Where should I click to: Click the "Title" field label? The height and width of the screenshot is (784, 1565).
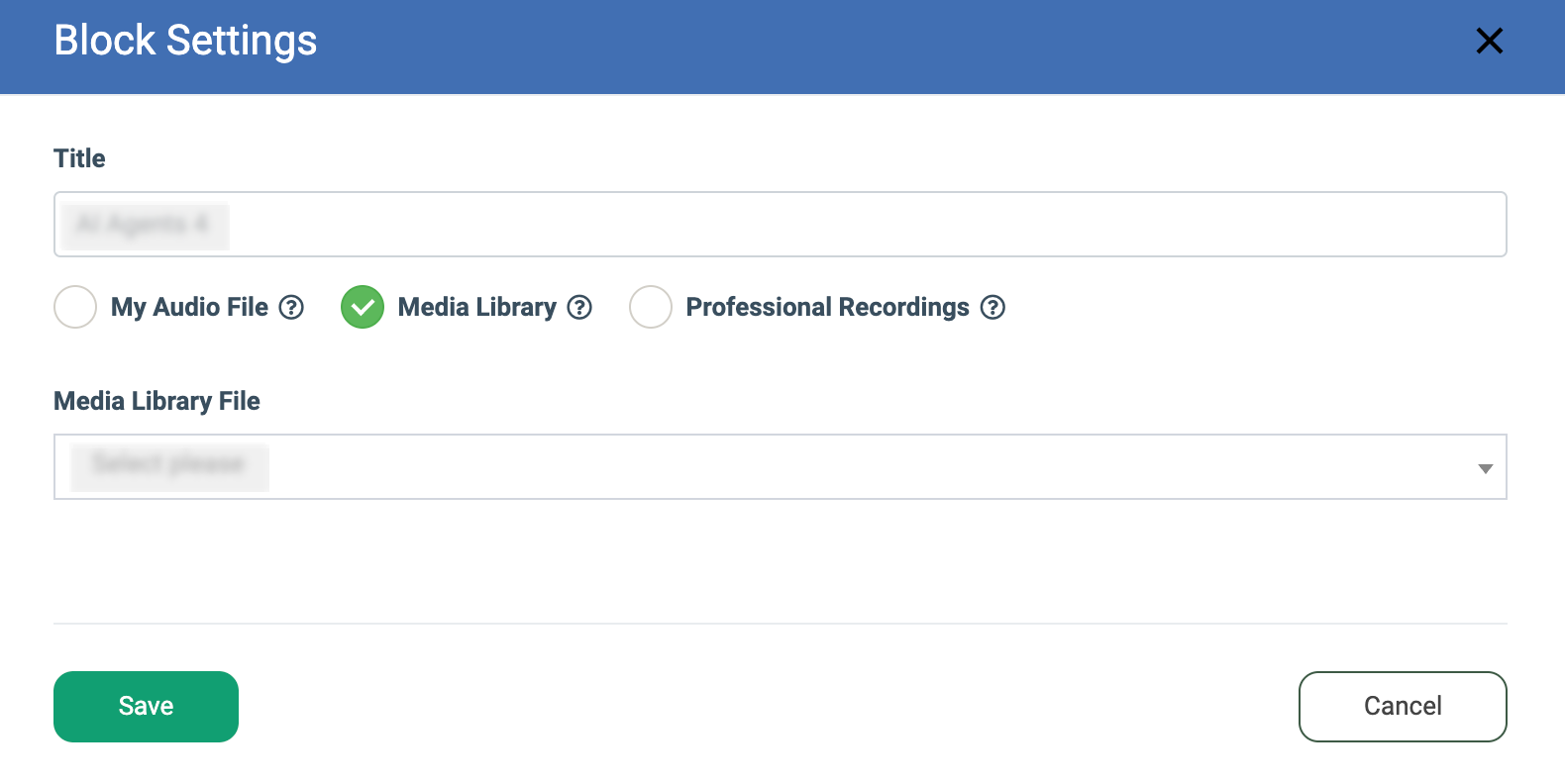click(x=79, y=158)
